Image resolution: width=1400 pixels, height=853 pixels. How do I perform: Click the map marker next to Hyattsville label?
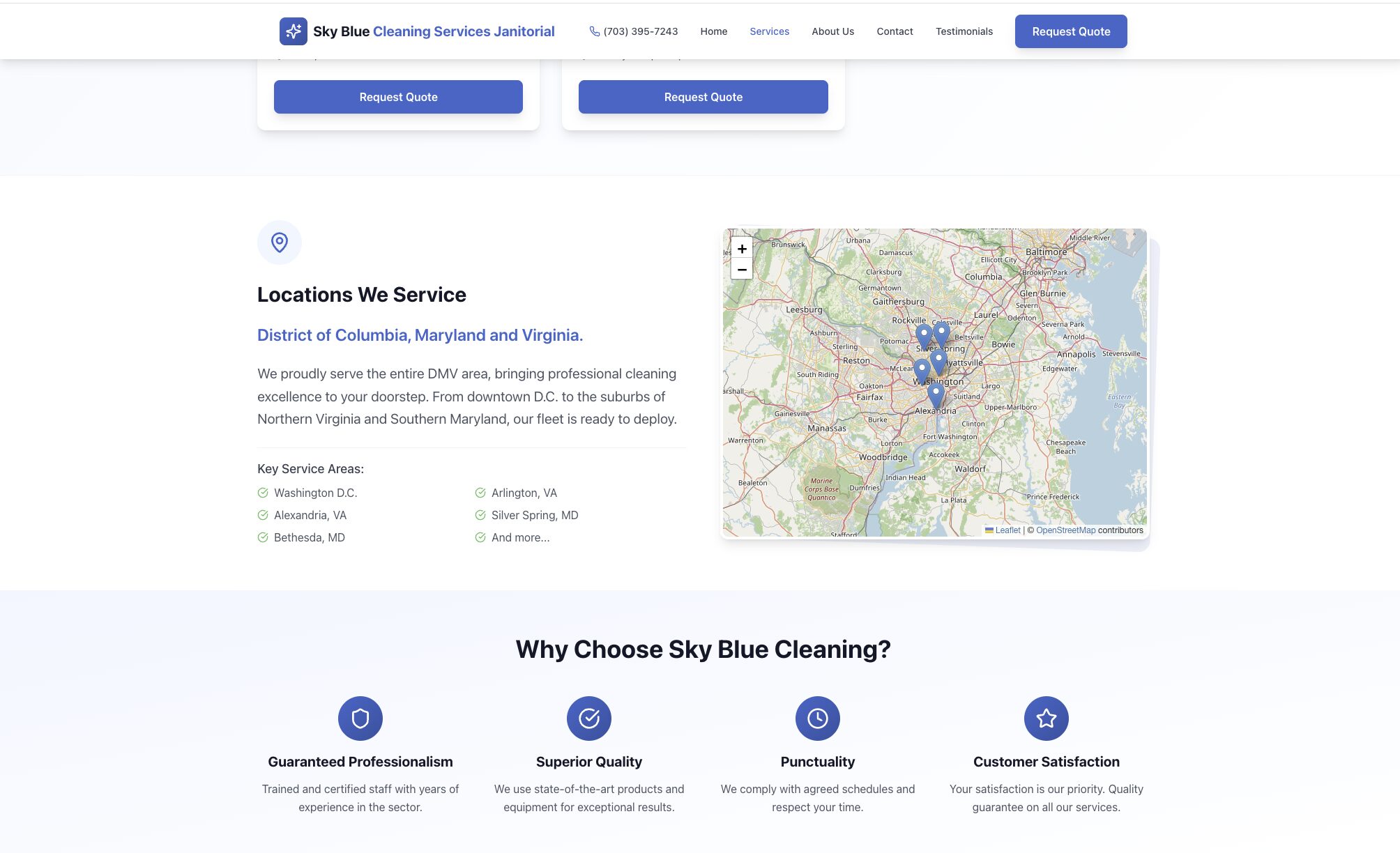pyautogui.click(x=938, y=363)
